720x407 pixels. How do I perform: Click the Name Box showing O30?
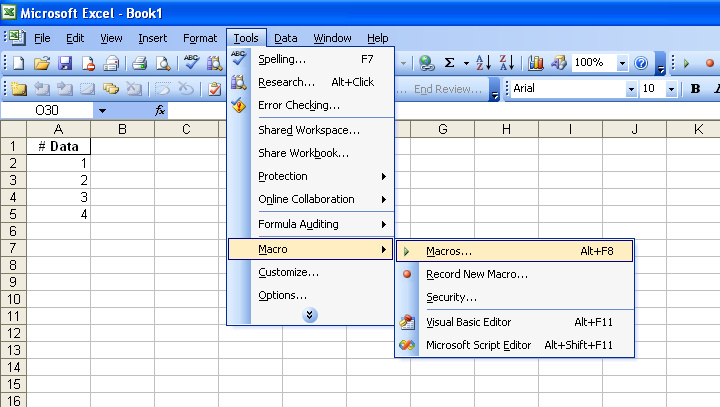(47, 111)
